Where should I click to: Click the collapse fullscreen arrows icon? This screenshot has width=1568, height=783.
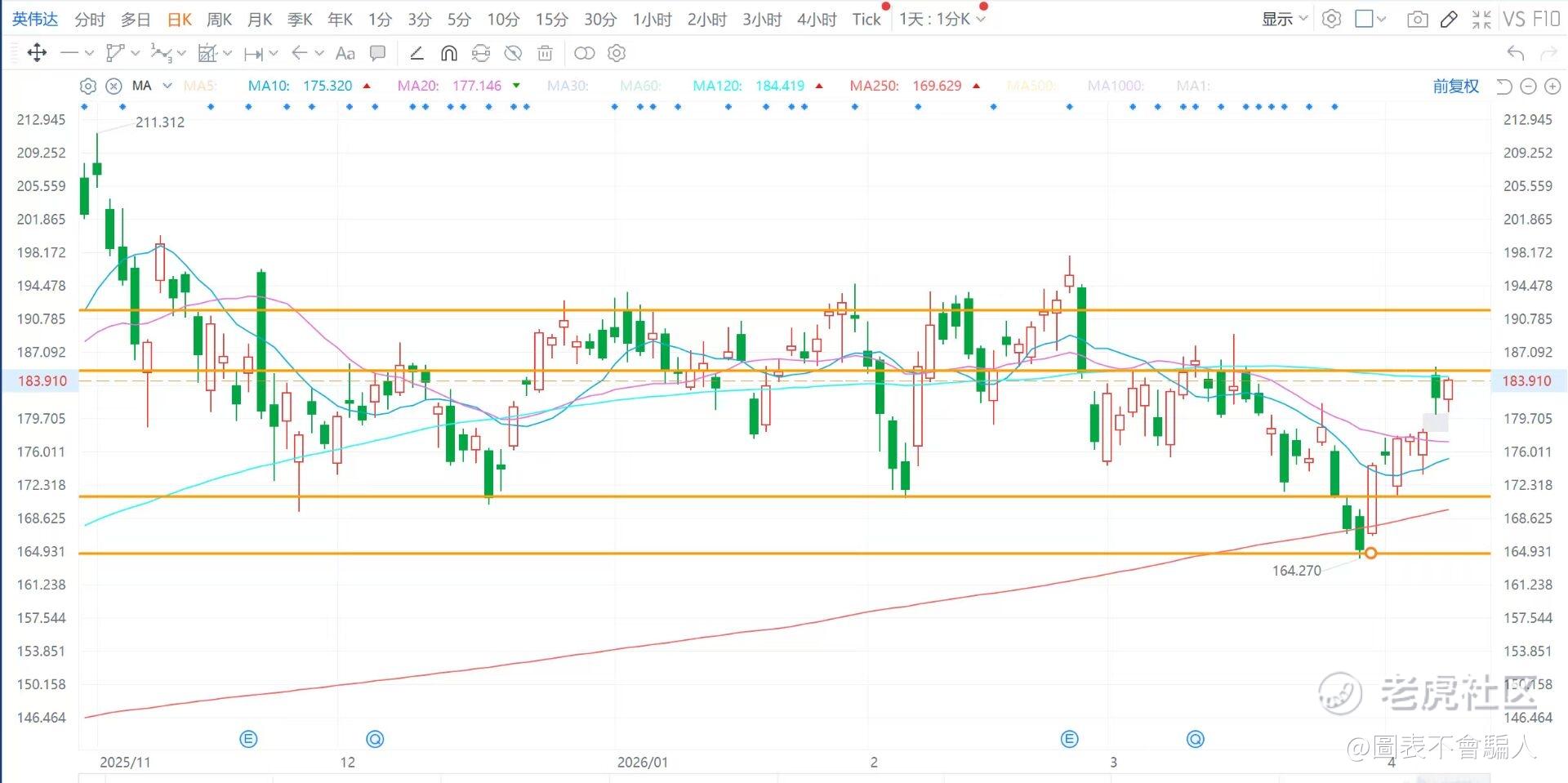[1481, 19]
